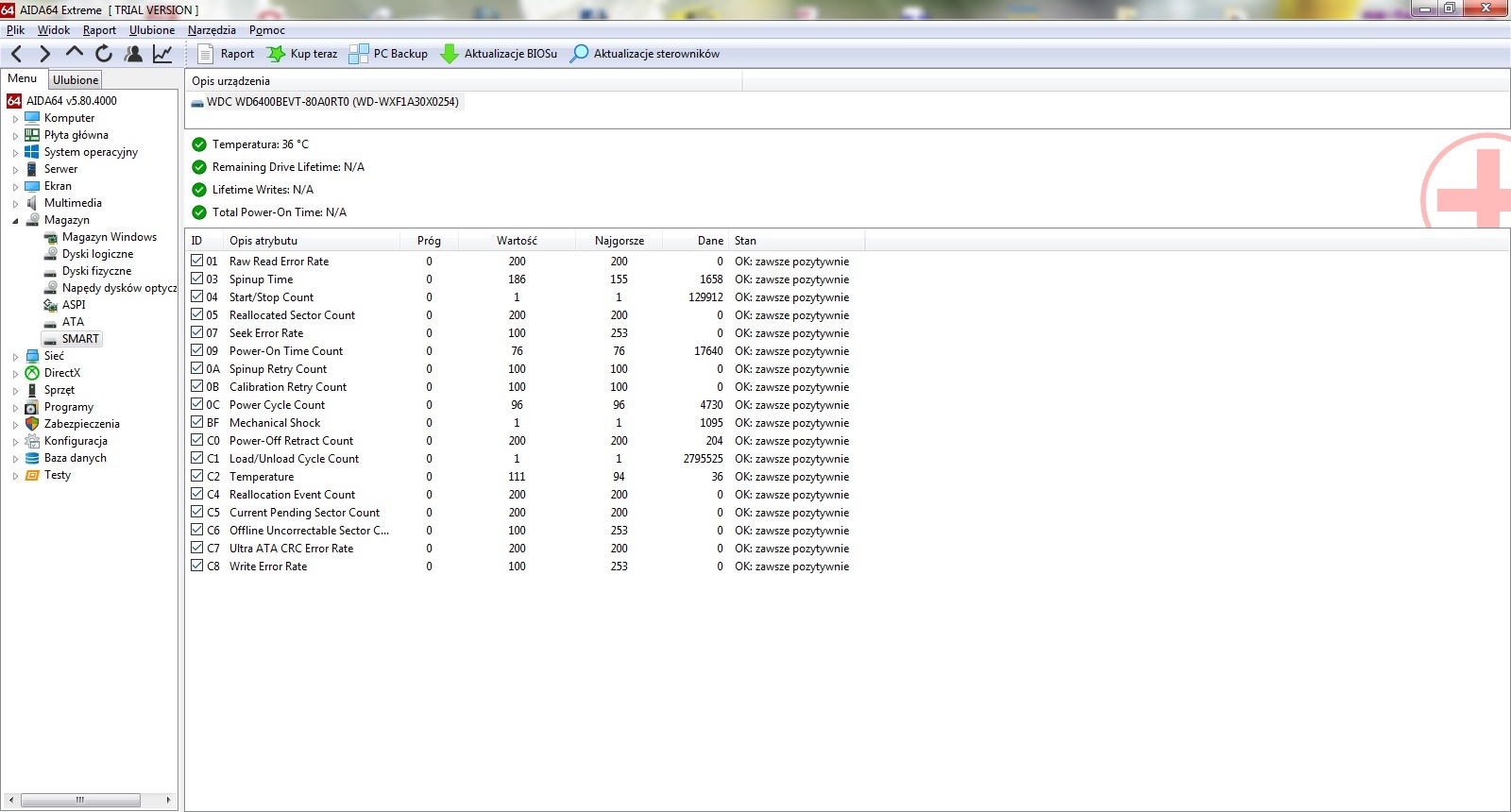Toggle the Start/Stop Count checkbox

pyautogui.click(x=197, y=296)
